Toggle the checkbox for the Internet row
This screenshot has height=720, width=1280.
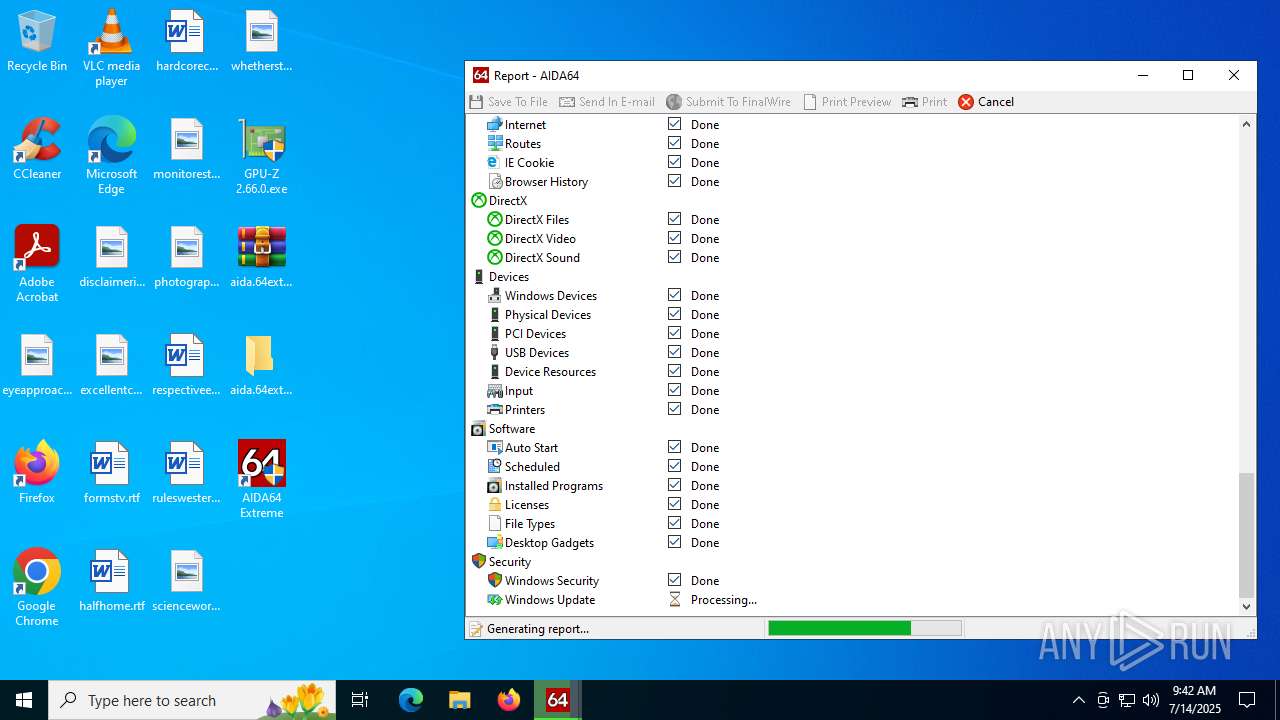pos(674,124)
